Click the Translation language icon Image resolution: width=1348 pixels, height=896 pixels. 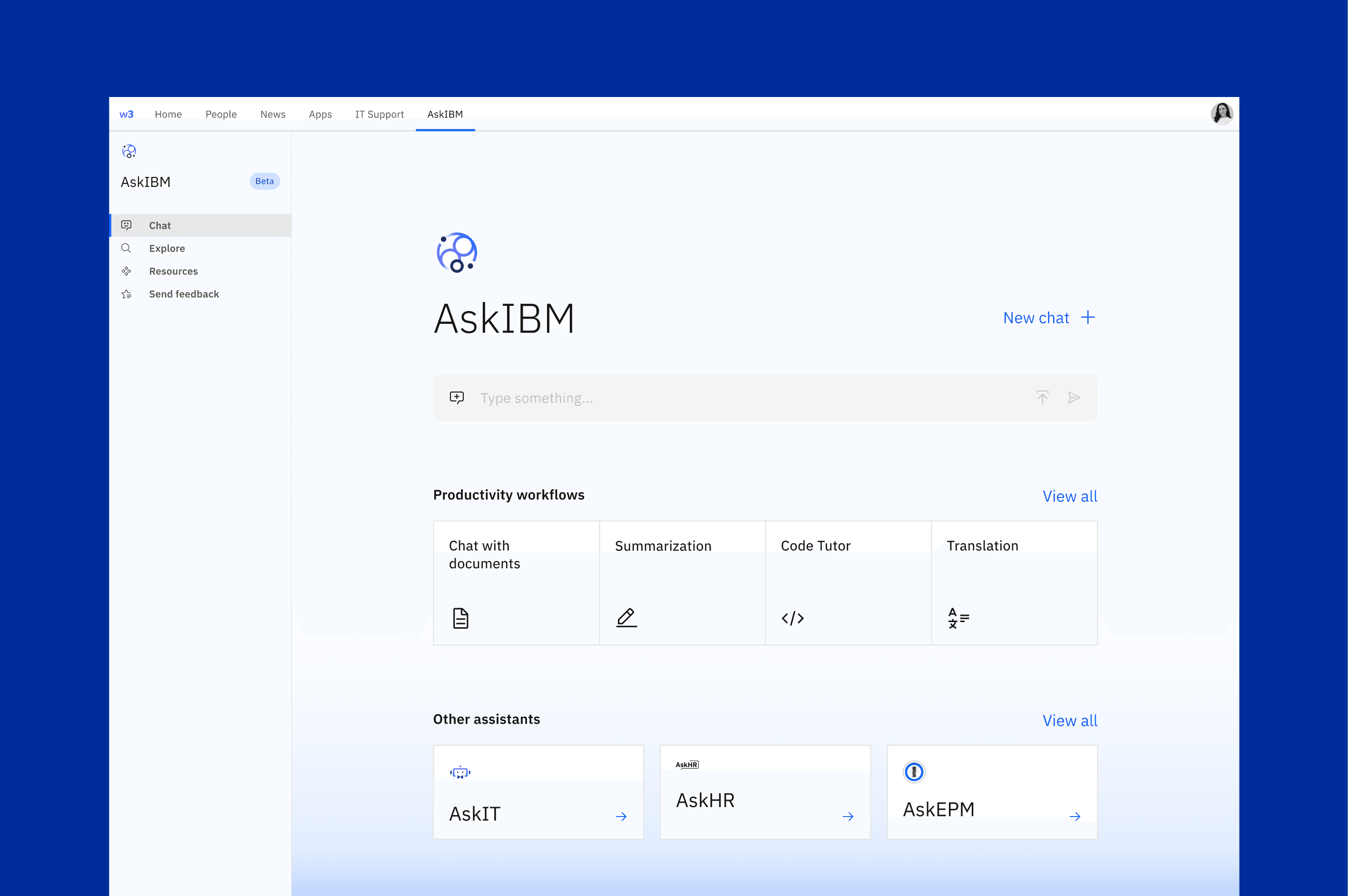958,618
